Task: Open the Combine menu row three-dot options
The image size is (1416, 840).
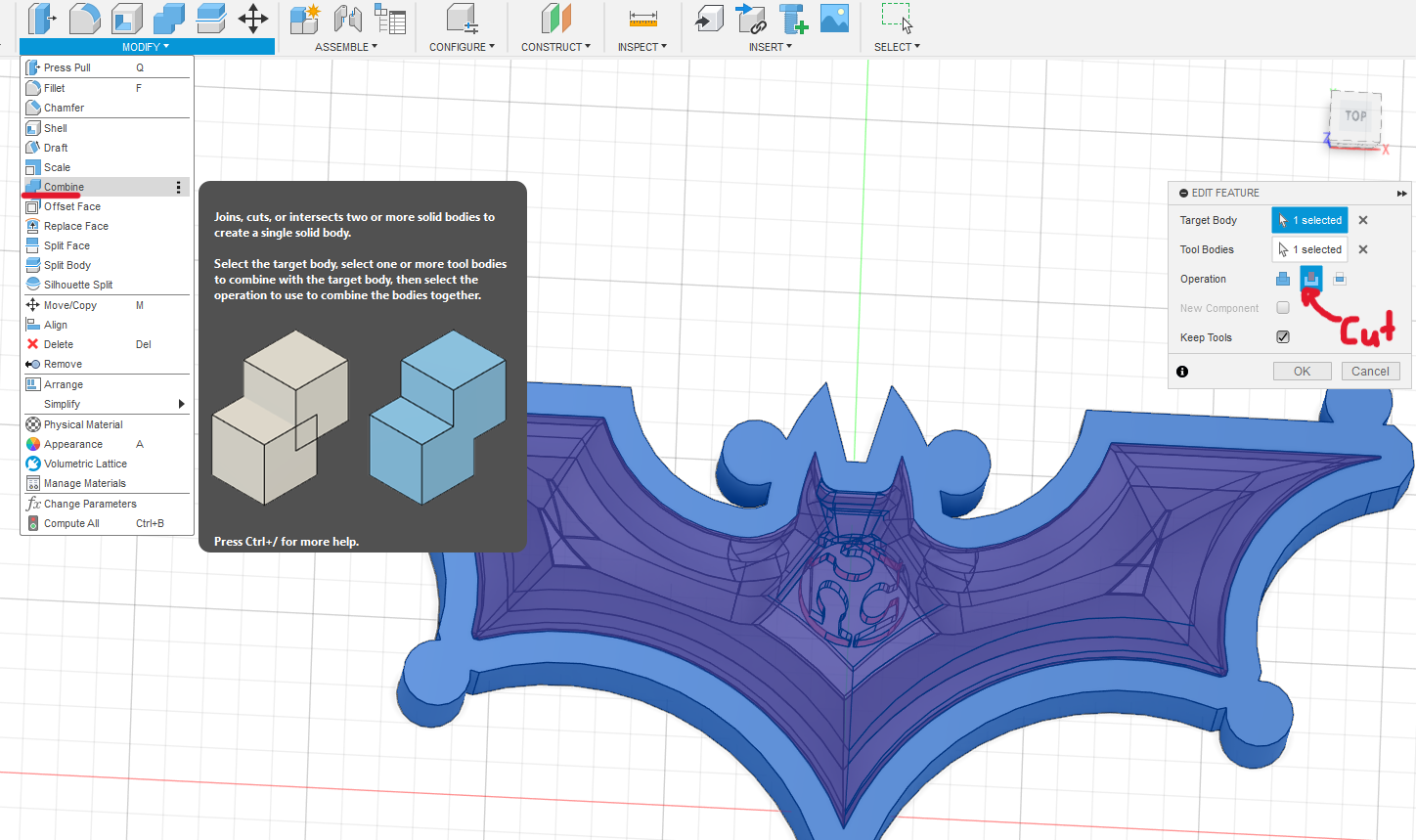Action: point(178,187)
